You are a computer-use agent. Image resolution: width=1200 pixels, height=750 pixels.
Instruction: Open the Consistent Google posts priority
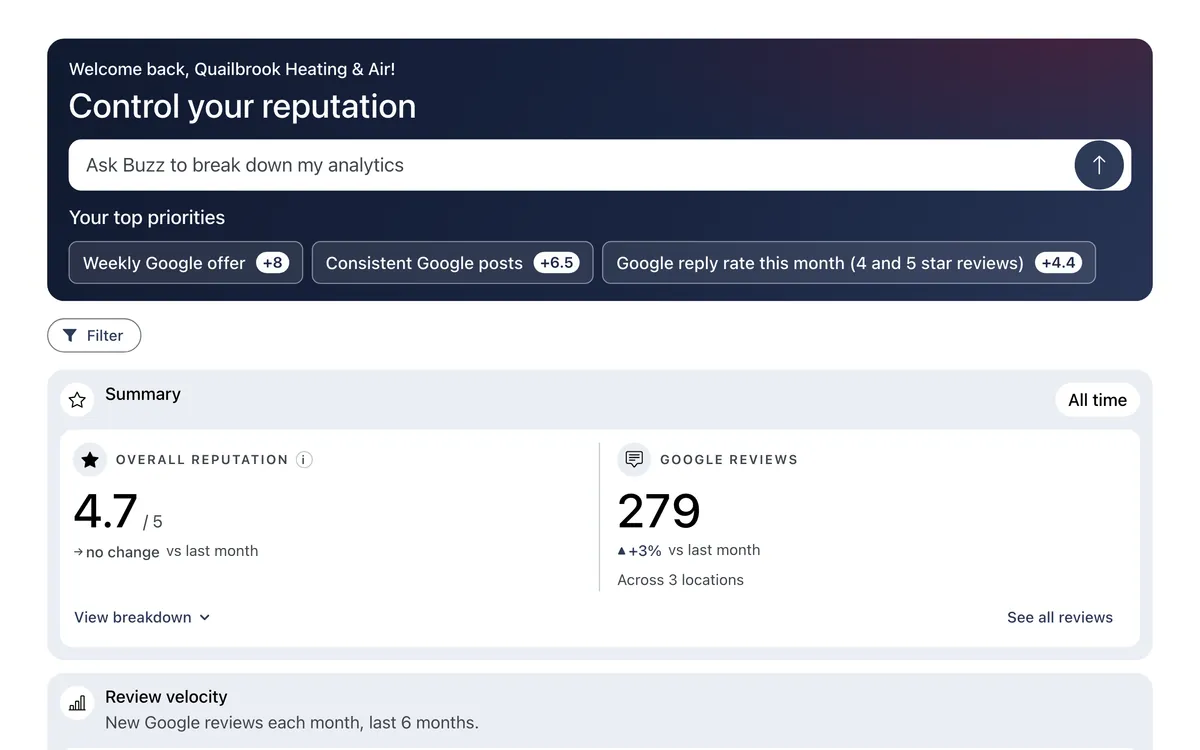(452, 263)
